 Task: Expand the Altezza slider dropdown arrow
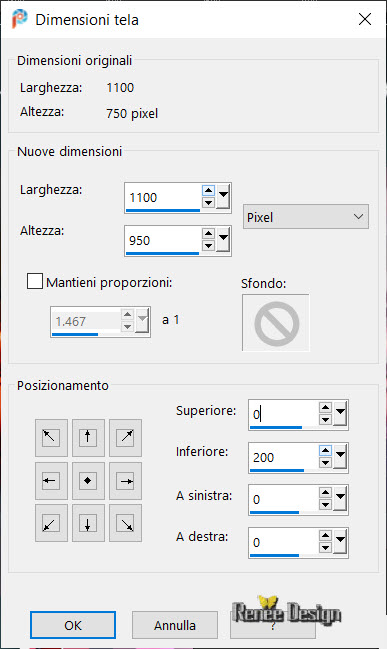pyautogui.click(x=224, y=240)
